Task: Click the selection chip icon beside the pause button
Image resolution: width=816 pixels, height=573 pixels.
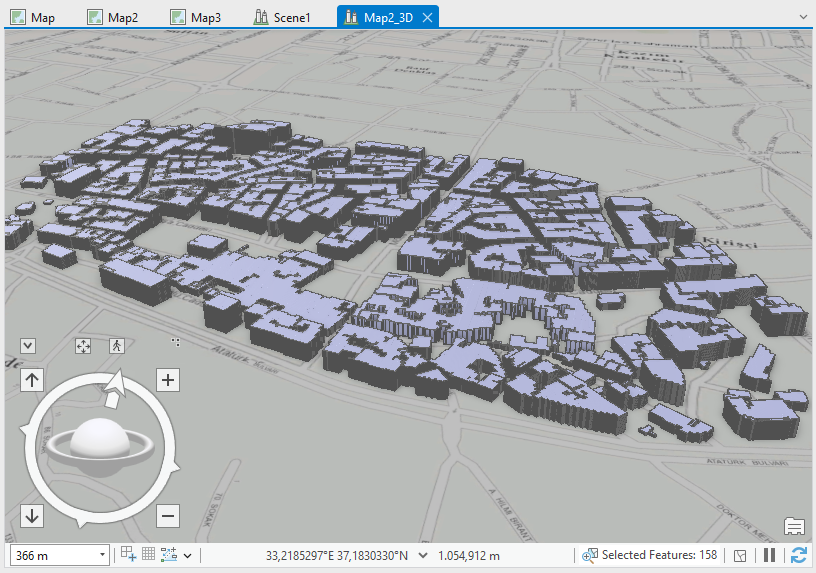Action: (x=740, y=556)
